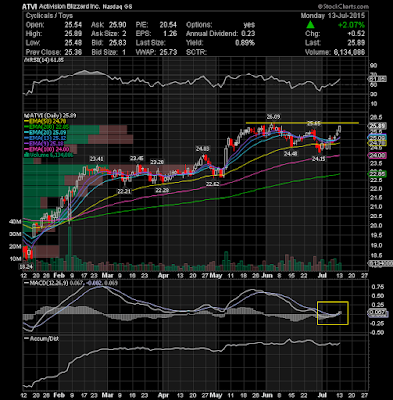Click the 22.21 low annotation
The image size is (393, 400).
click(x=124, y=191)
